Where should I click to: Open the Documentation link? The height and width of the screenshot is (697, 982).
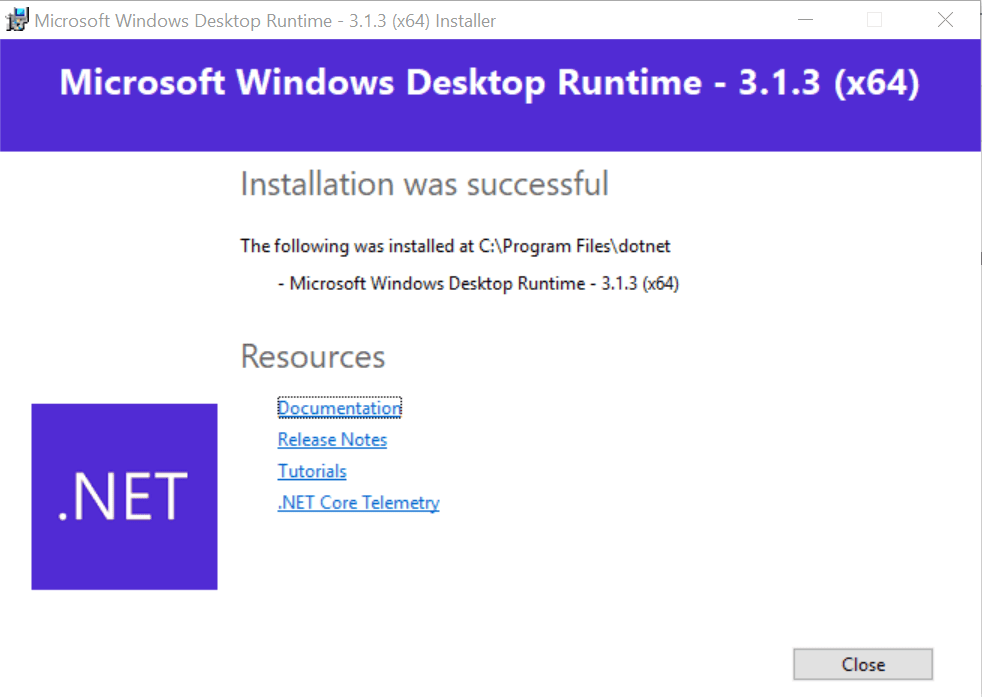click(339, 408)
